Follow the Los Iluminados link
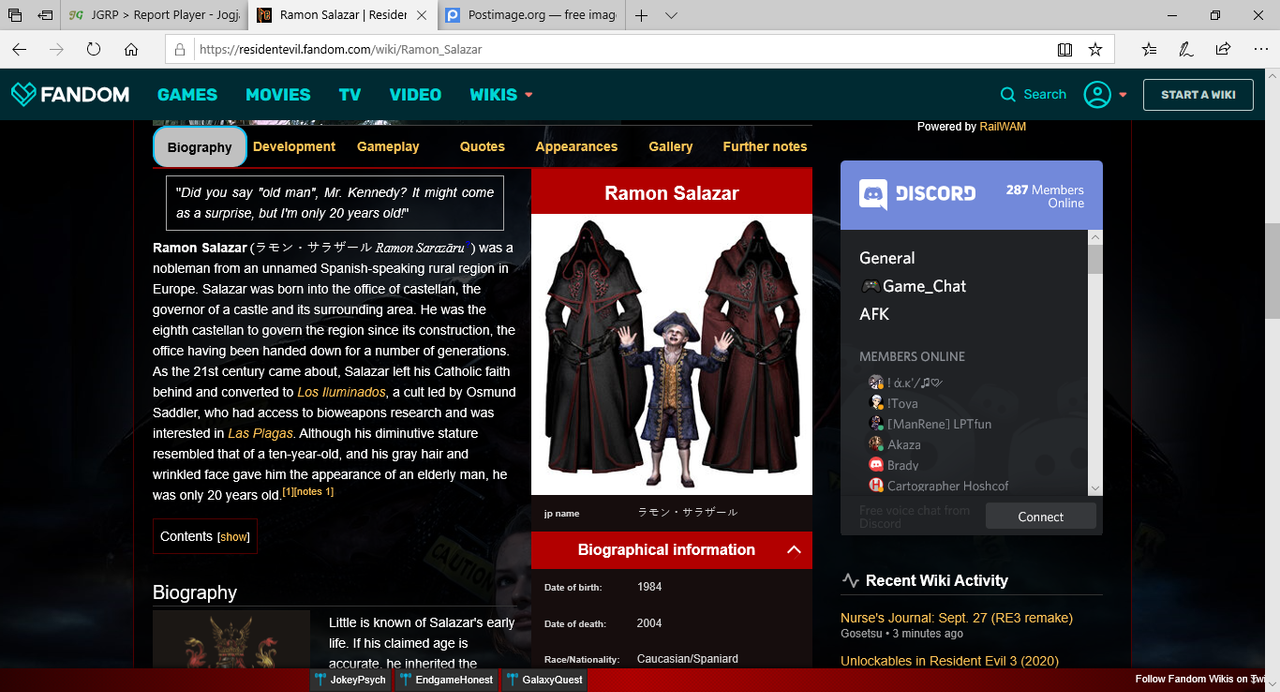1280x692 pixels. tap(341, 392)
